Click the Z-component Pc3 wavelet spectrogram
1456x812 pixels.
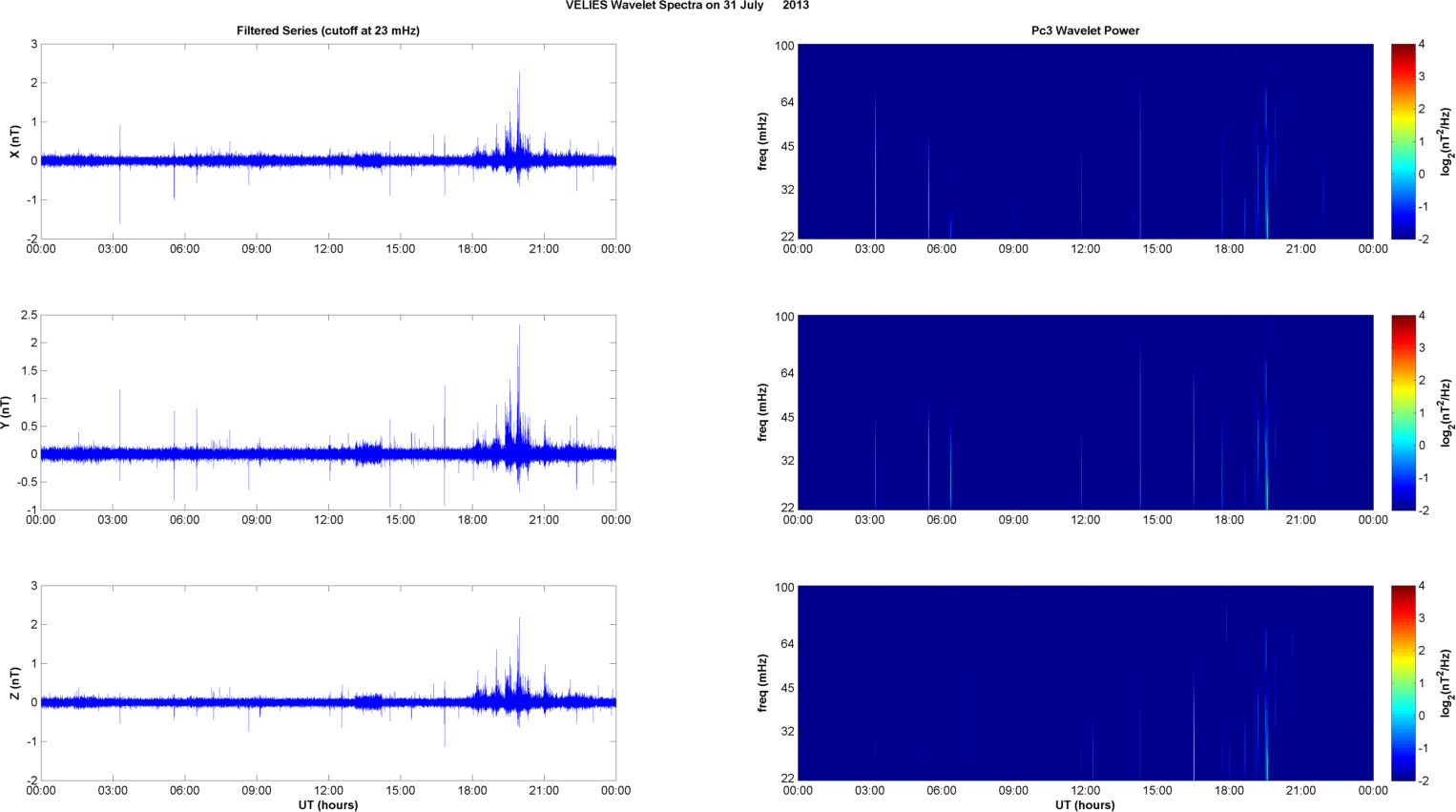tap(1085, 683)
